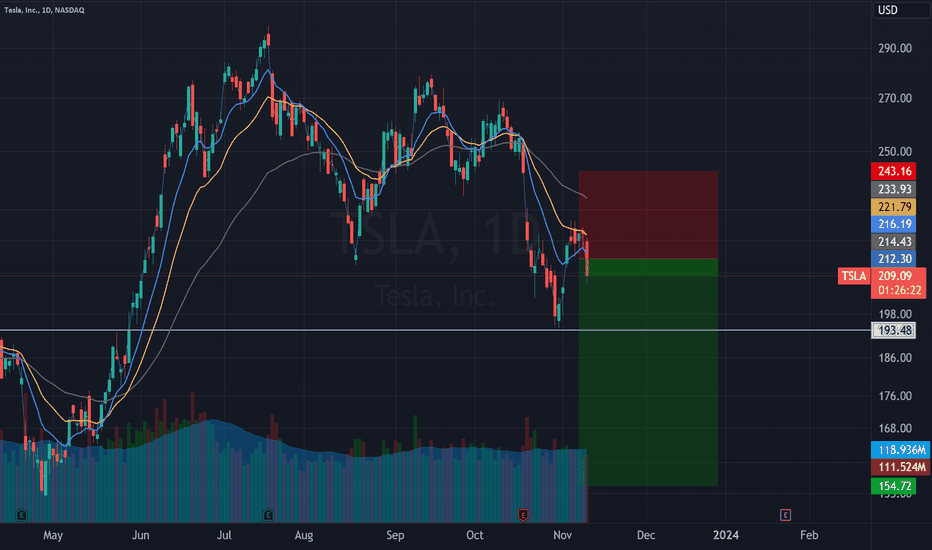Click the Sep label on time axis
932x550 pixels.
tap(395, 535)
